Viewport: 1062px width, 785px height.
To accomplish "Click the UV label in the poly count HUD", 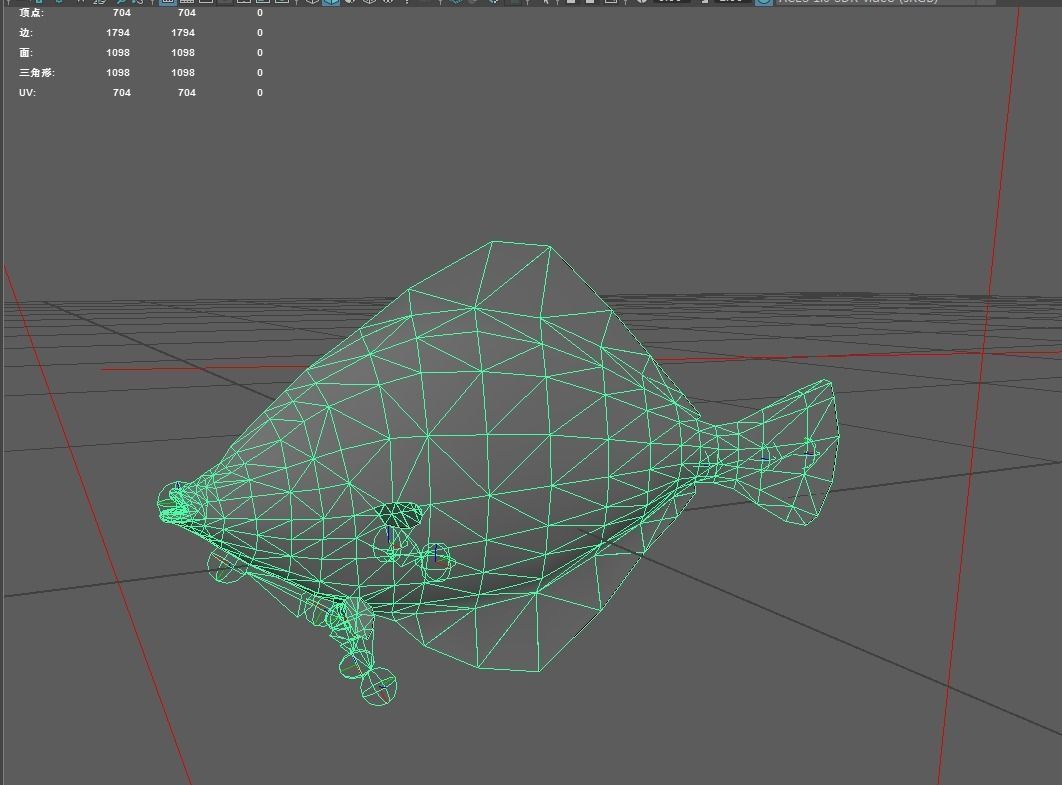I will pyautogui.click(x=27, y=93).
